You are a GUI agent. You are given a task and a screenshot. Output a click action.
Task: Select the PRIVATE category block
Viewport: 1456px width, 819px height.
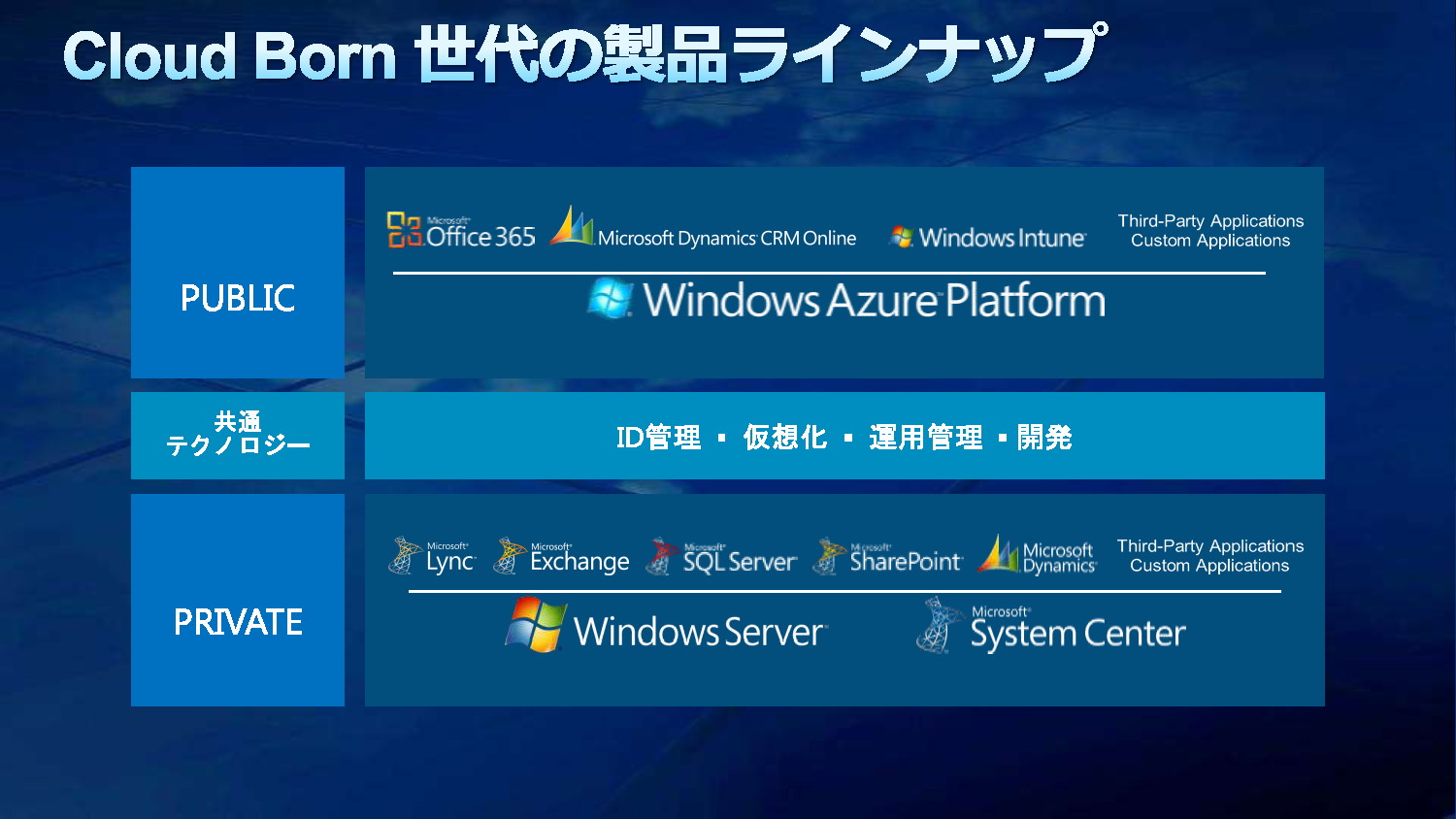pos(238,600)
